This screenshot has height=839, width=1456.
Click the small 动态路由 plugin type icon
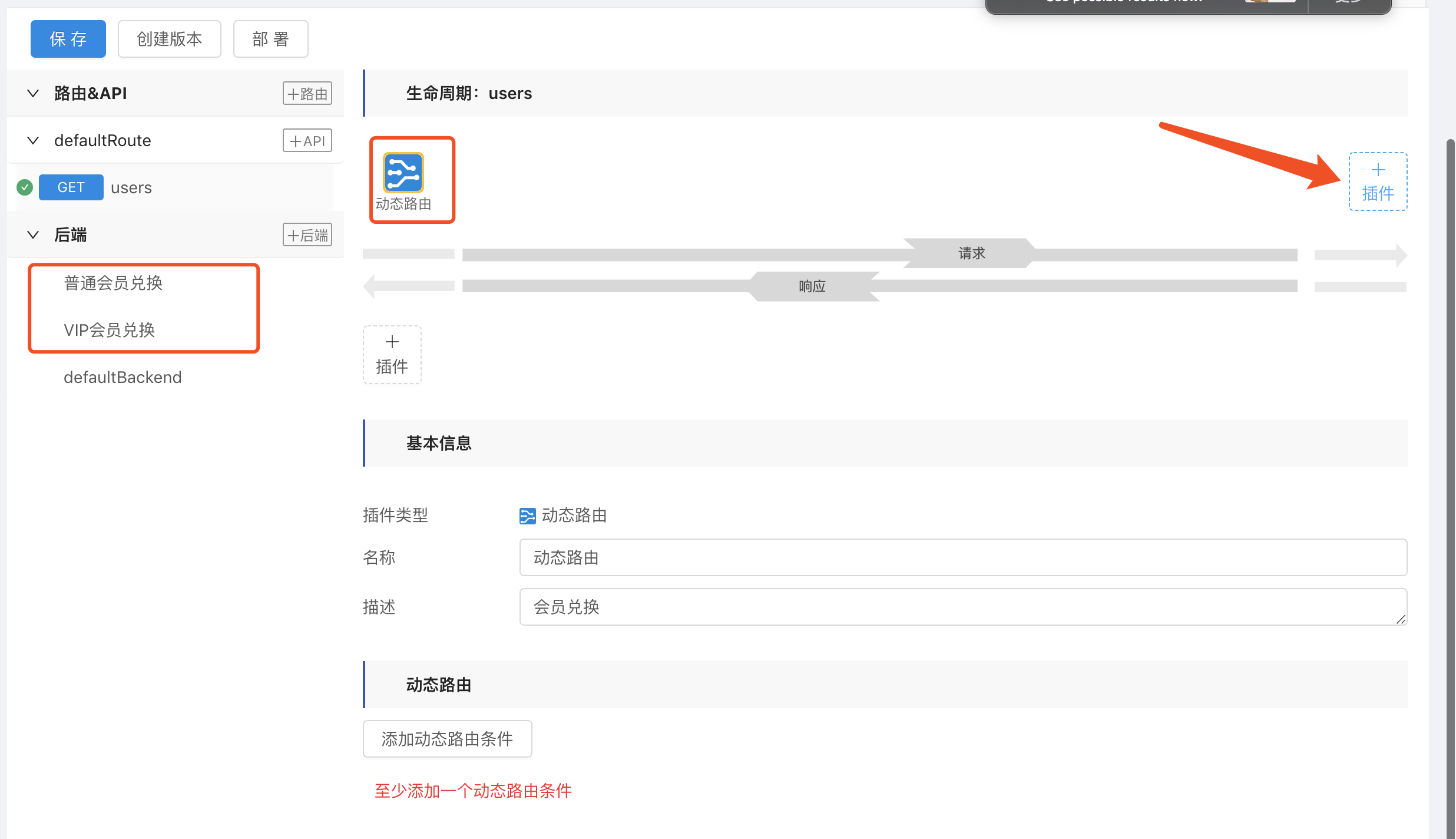click(527, 516)
